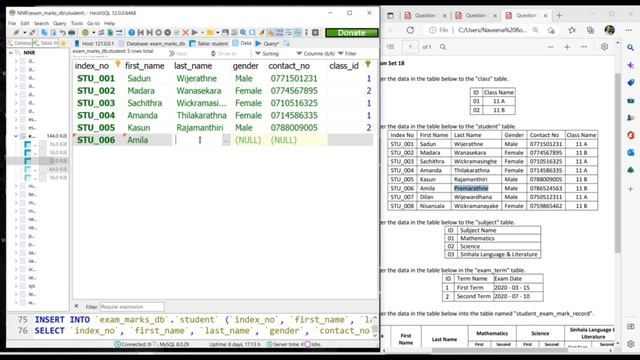Open Edge tab actions menu icon
640x360 pixels.
(x=390, y=16)
